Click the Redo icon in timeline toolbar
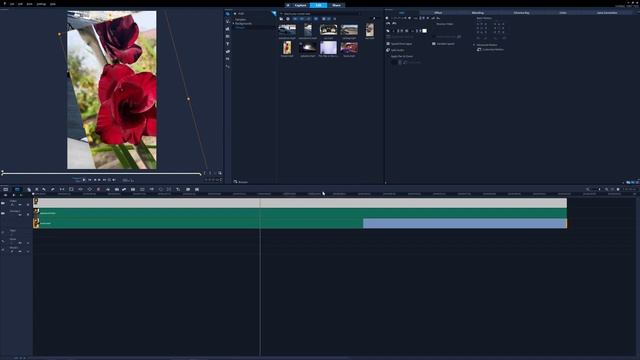The width and height of the screenshot is (640, 360). (x=53, y=189)
